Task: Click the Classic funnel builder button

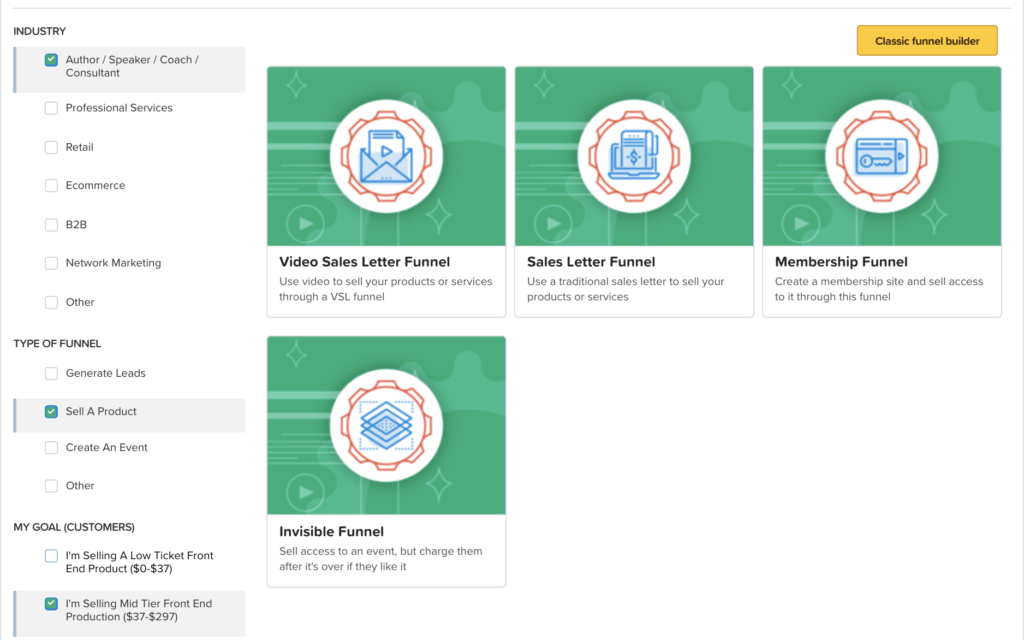Action: pyautogui.click(x=926, y=40)
